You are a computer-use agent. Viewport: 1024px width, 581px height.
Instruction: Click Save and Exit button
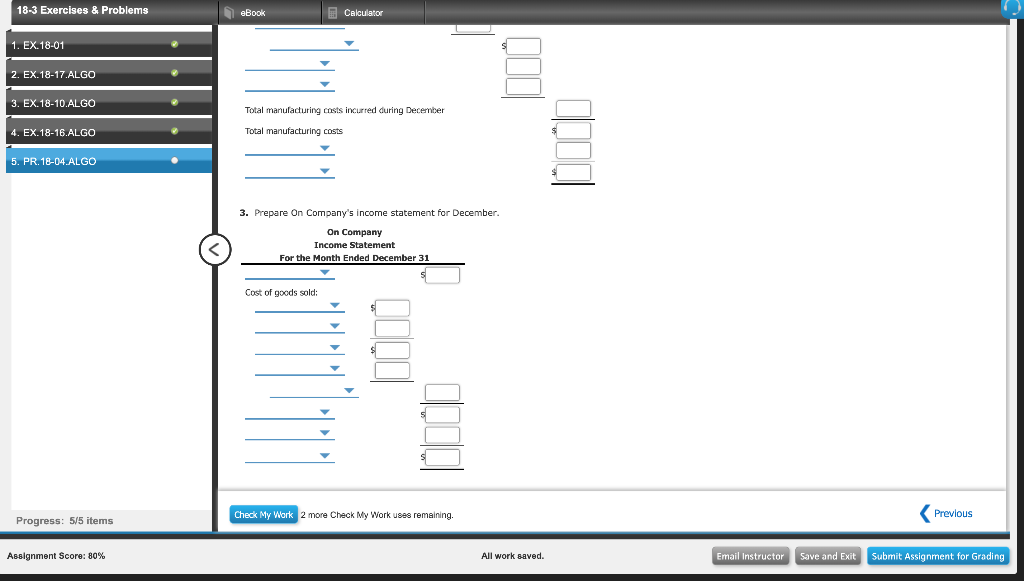[827, 556]
